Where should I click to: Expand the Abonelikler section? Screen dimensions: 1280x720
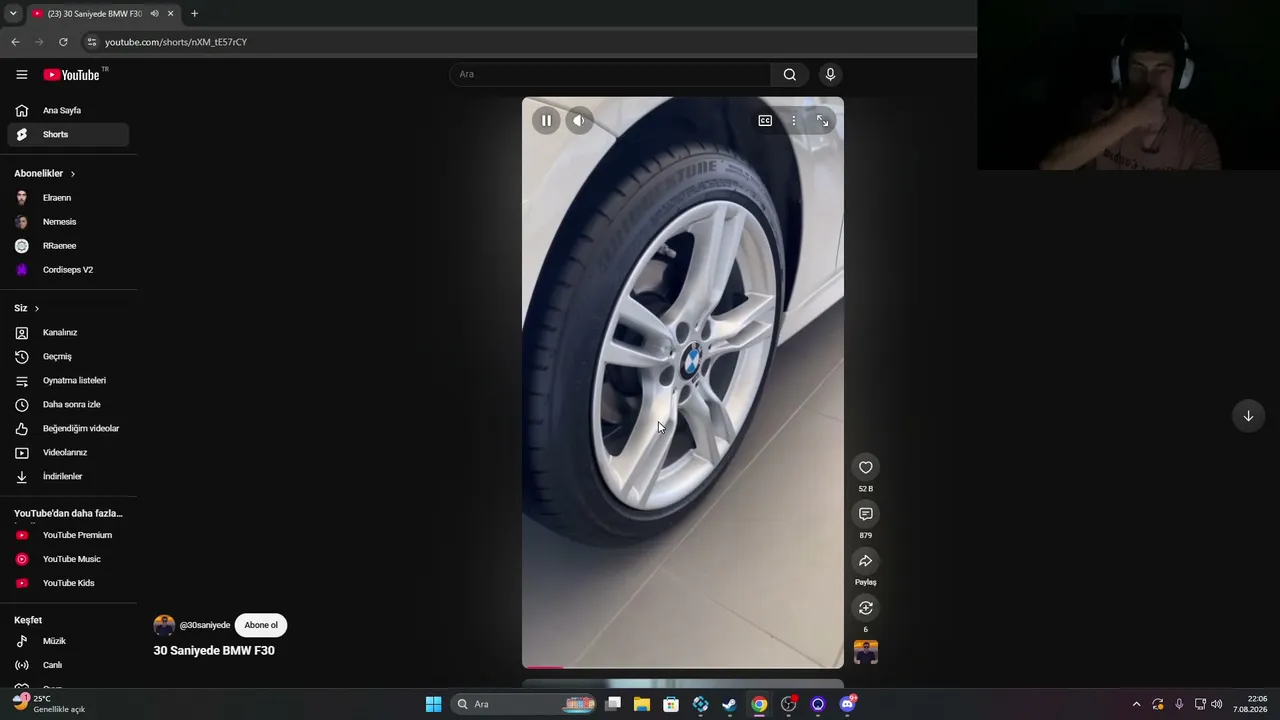click(x=45, y=173)
